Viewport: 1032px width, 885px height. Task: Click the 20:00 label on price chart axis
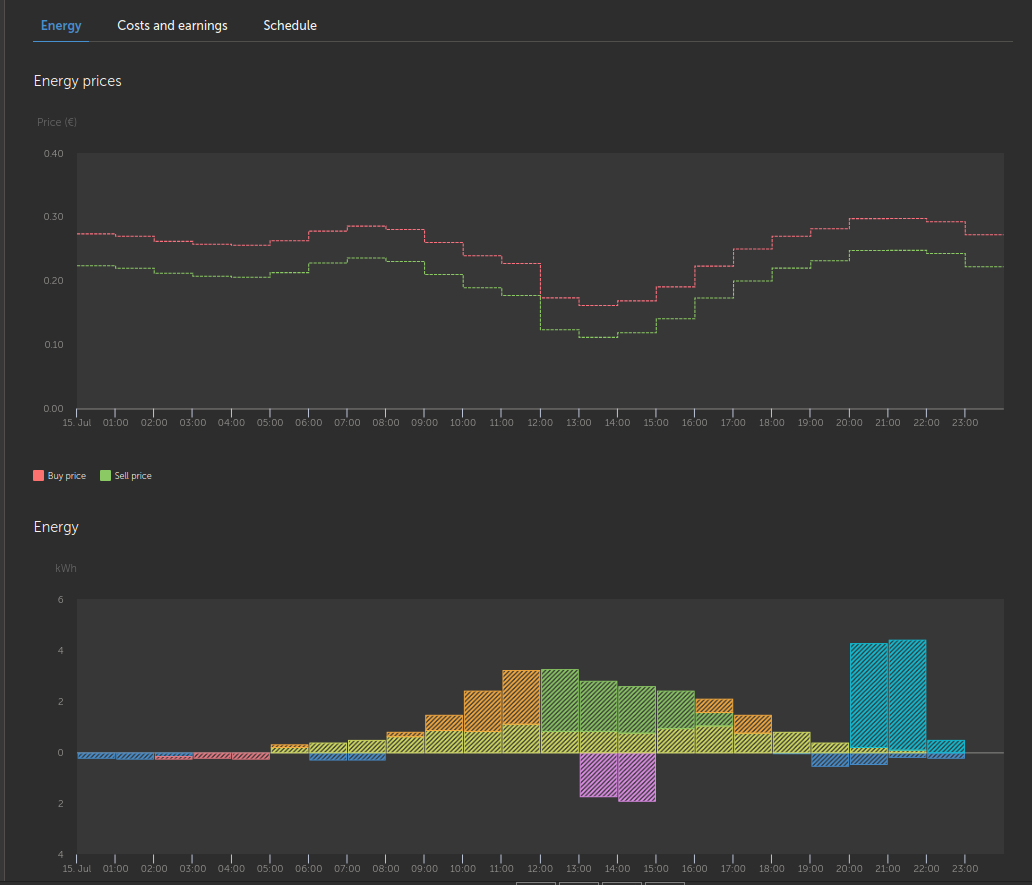849,423
